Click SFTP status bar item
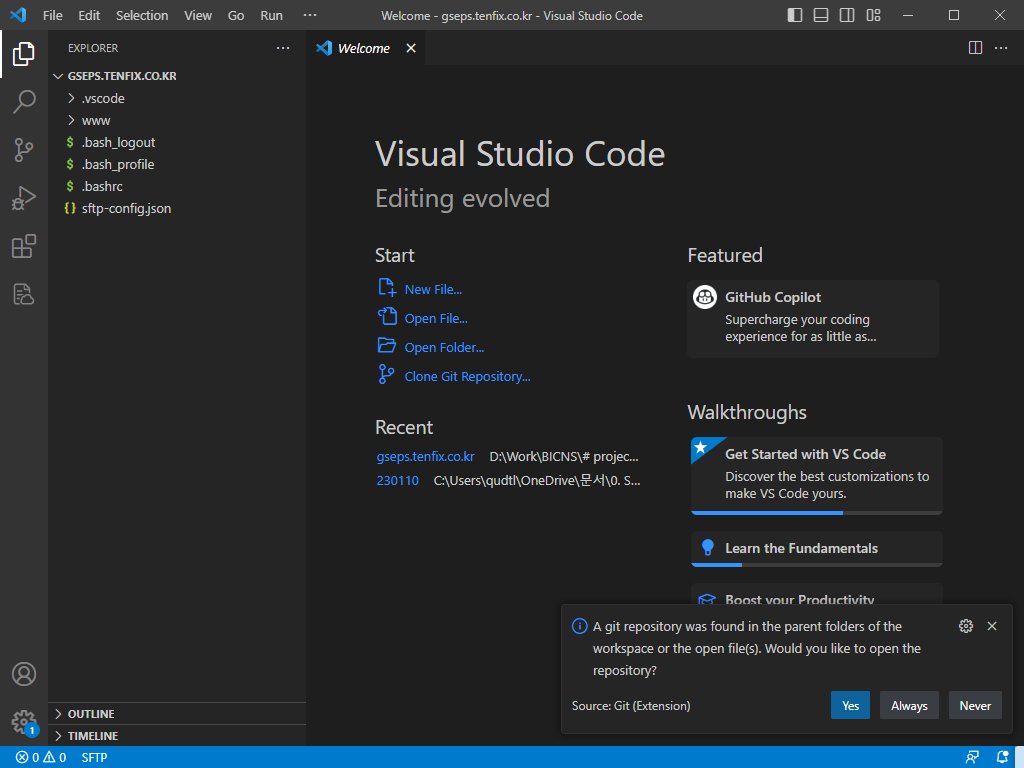Image resolution: width=1024 pixels, height=768 pixels. coord(94,758)
